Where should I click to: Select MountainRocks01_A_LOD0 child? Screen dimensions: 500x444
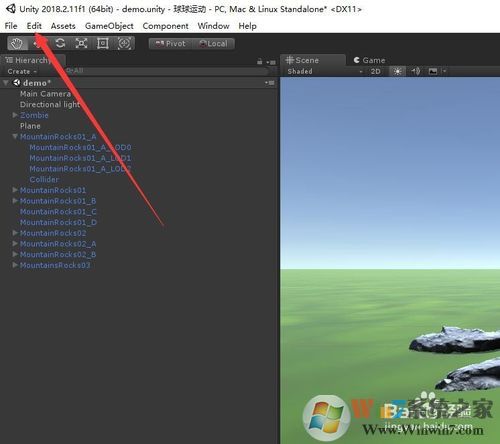[x=80, y=147]
